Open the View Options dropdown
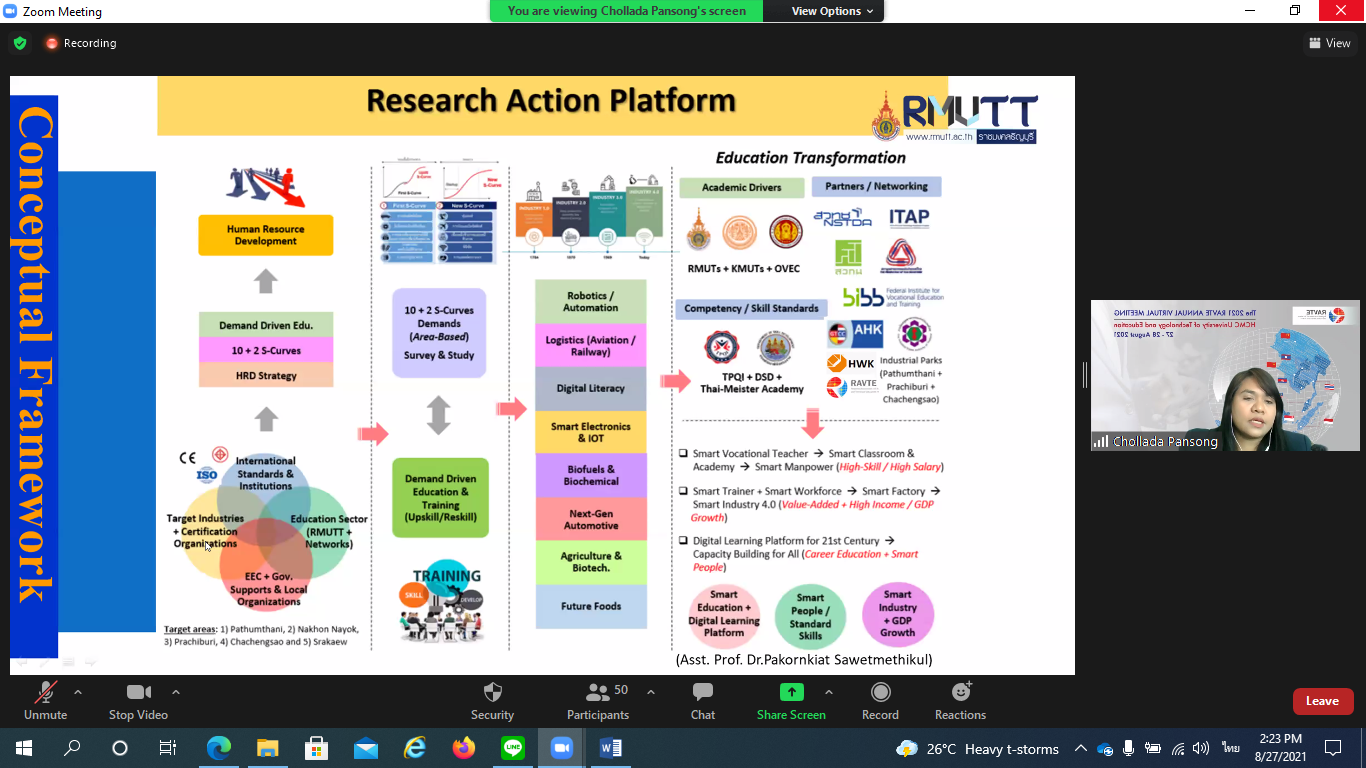 832,11
